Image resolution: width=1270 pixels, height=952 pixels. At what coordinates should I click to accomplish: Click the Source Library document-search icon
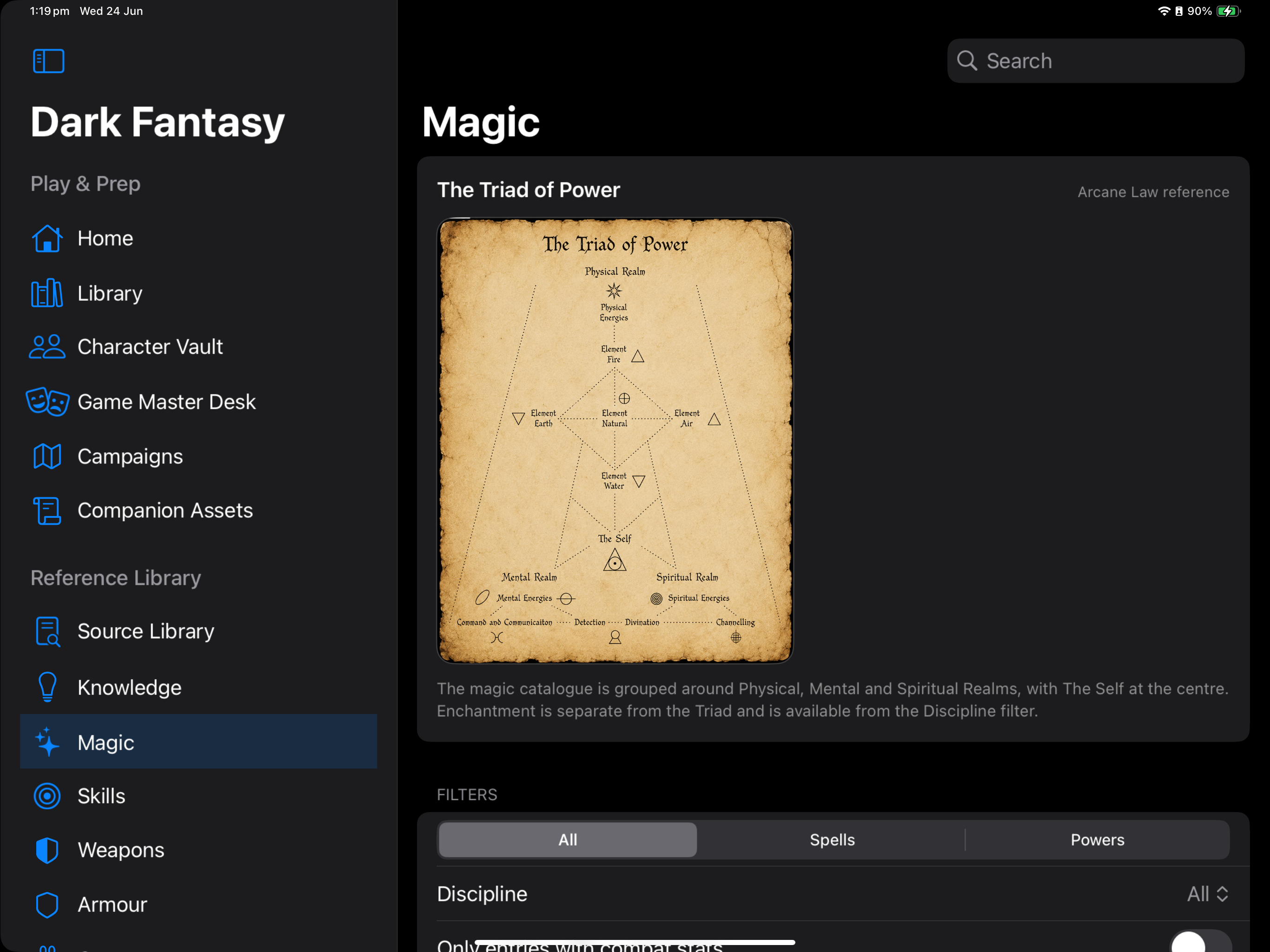click(48, 631)
